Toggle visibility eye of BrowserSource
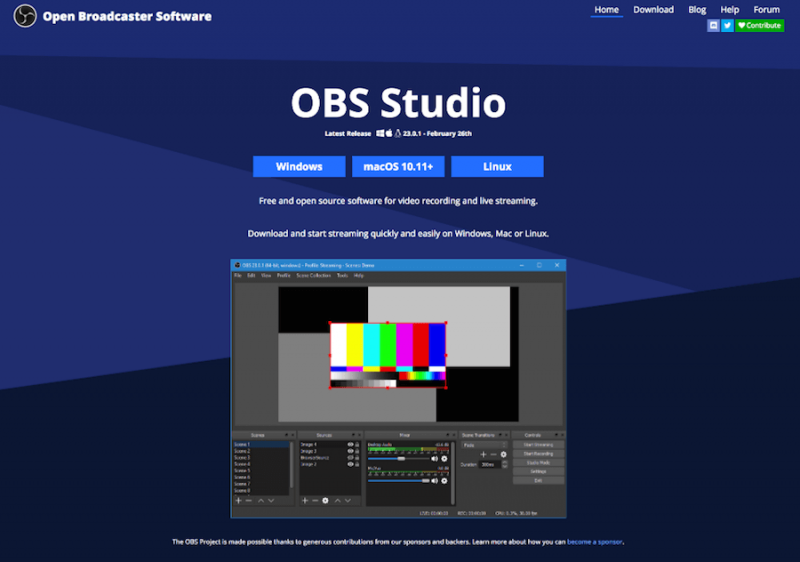Screen dimensions: 800x562 [x=350, y=458]
